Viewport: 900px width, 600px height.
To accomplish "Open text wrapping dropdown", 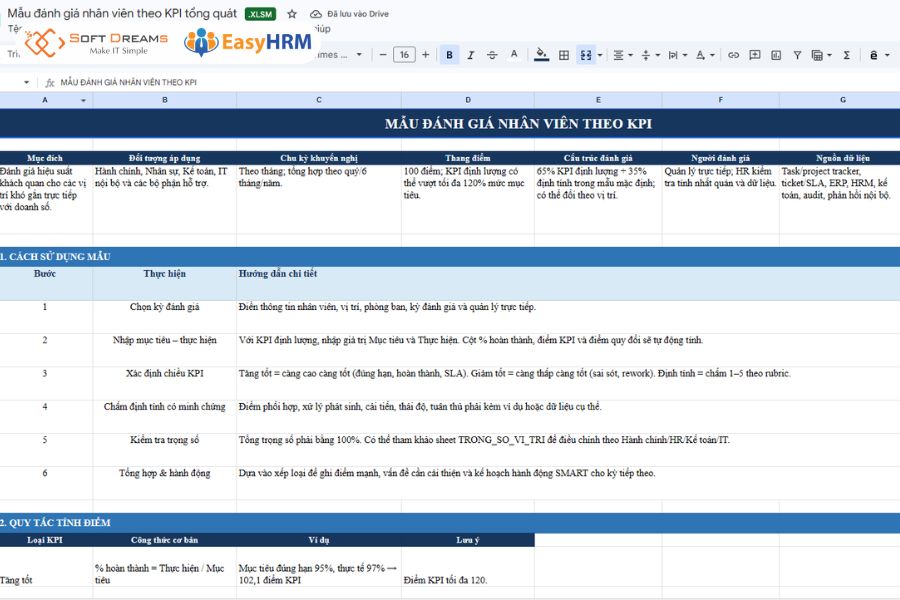I will click(678, 55).
